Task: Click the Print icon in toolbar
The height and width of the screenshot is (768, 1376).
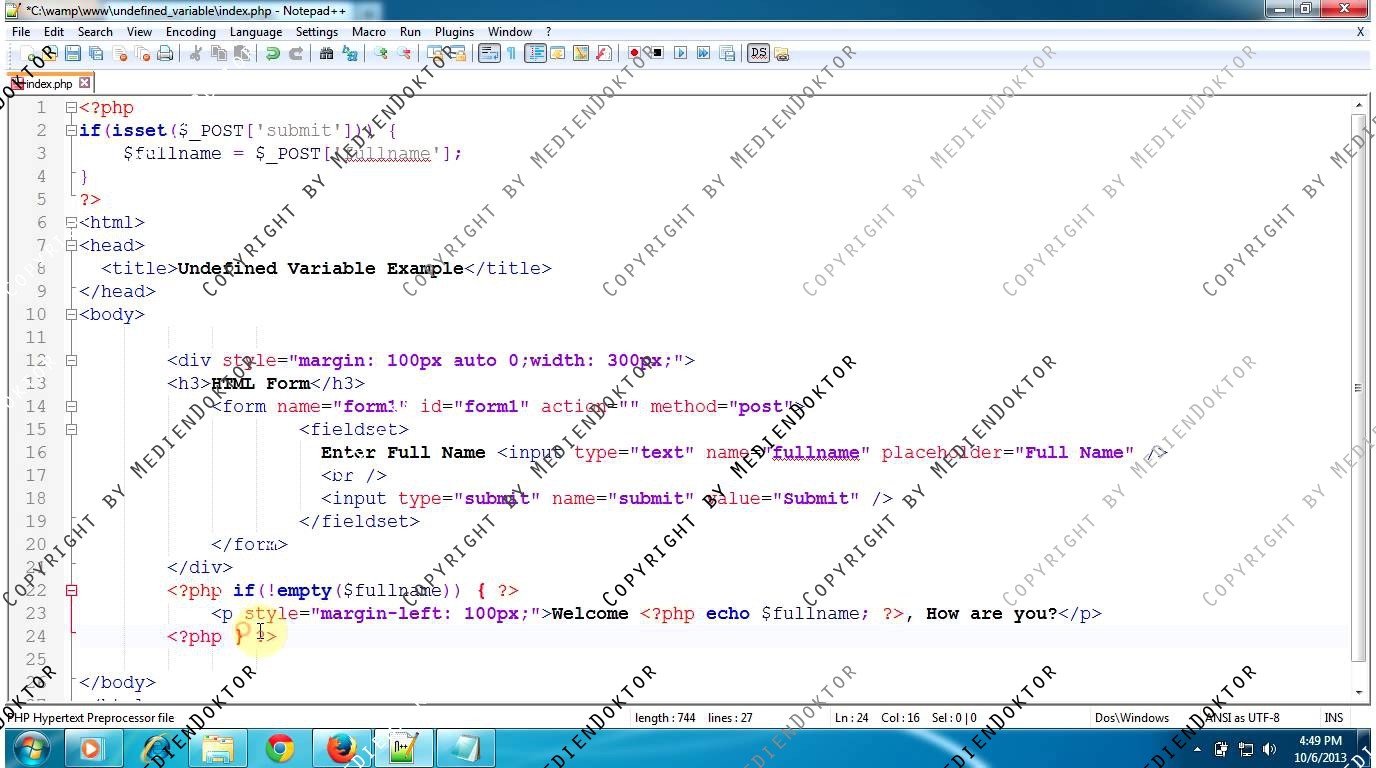Action: pyautogui.click(x=165, y=54)
